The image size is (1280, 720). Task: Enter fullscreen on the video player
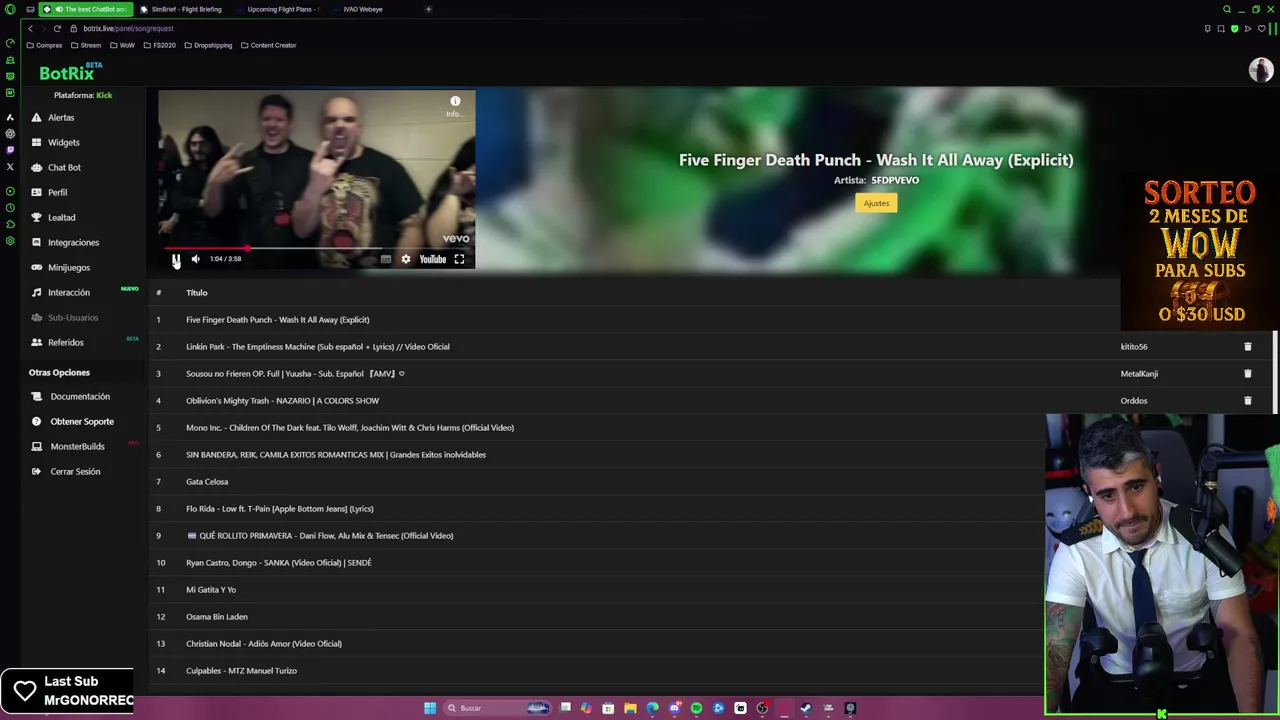point(459,259)
